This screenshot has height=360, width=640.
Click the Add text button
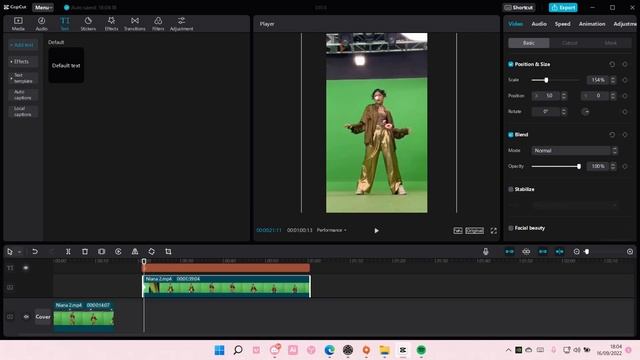pos(23,45)
